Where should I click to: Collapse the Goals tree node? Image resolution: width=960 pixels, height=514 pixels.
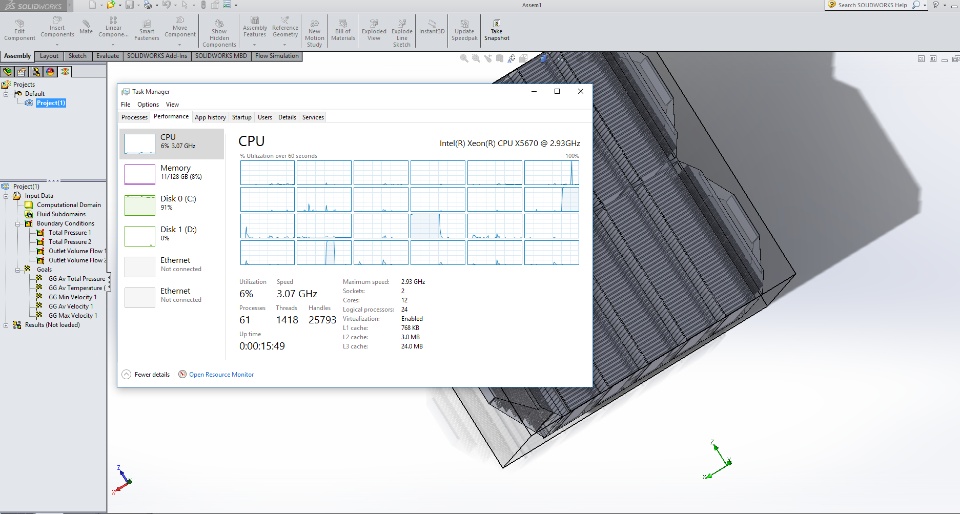(17, 270)
